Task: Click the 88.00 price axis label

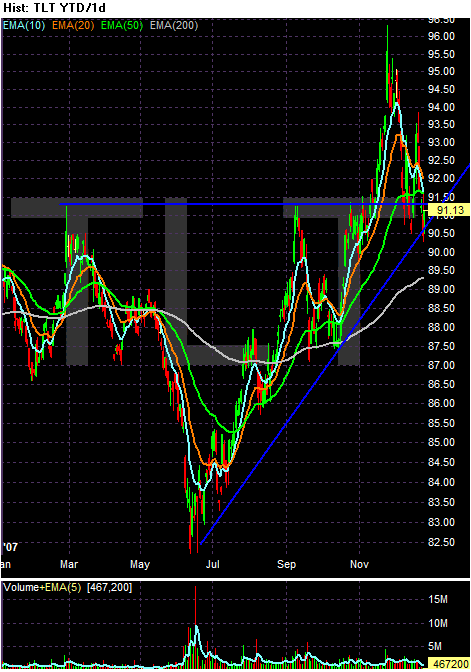Action: 441,327
